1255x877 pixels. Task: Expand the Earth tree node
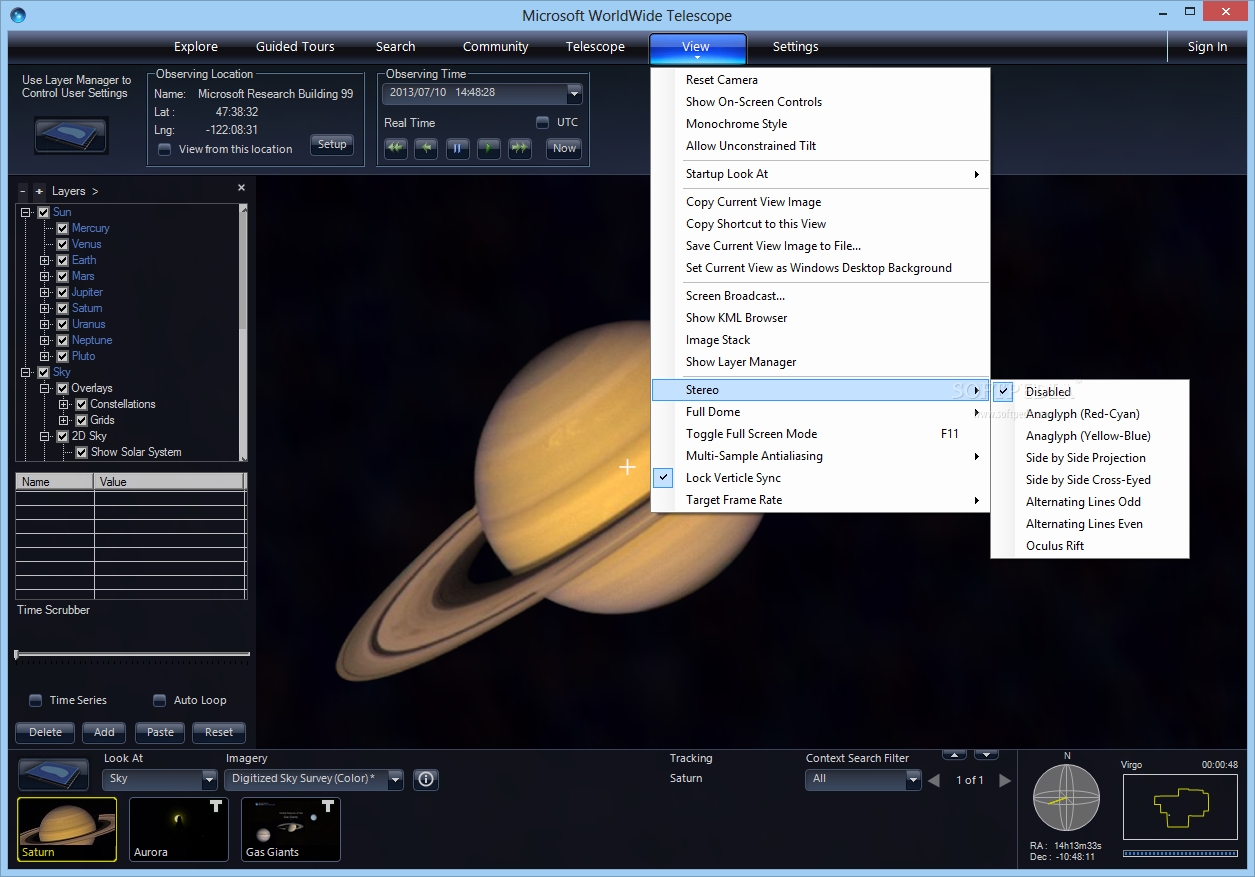coord(44,260)
